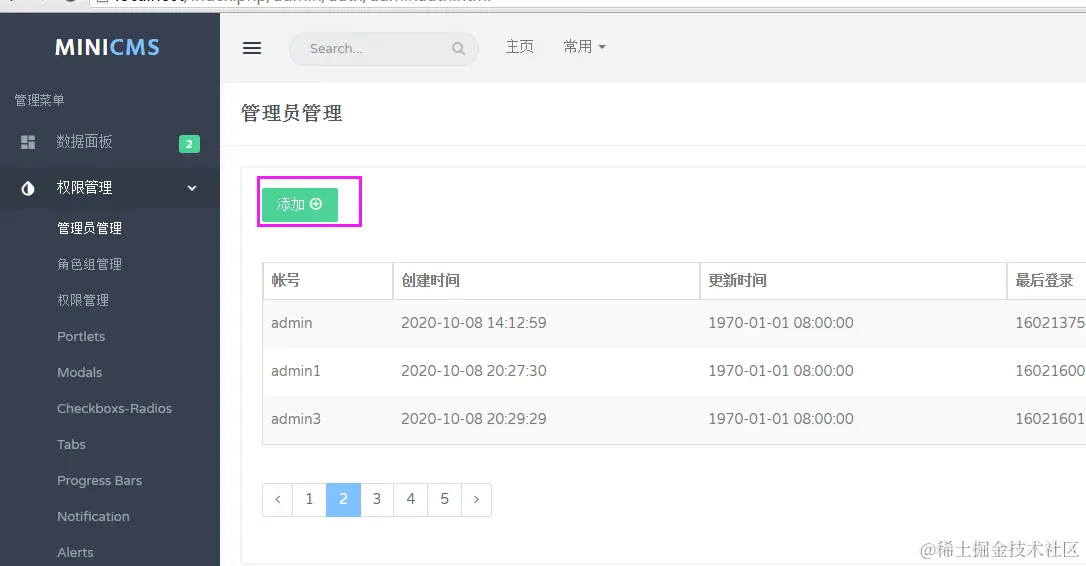Image resolution: width=1086 pixels, height=566 pixels.
Task: Click creation time 2020-10-08 20:29:29
Action: point(474,418)
